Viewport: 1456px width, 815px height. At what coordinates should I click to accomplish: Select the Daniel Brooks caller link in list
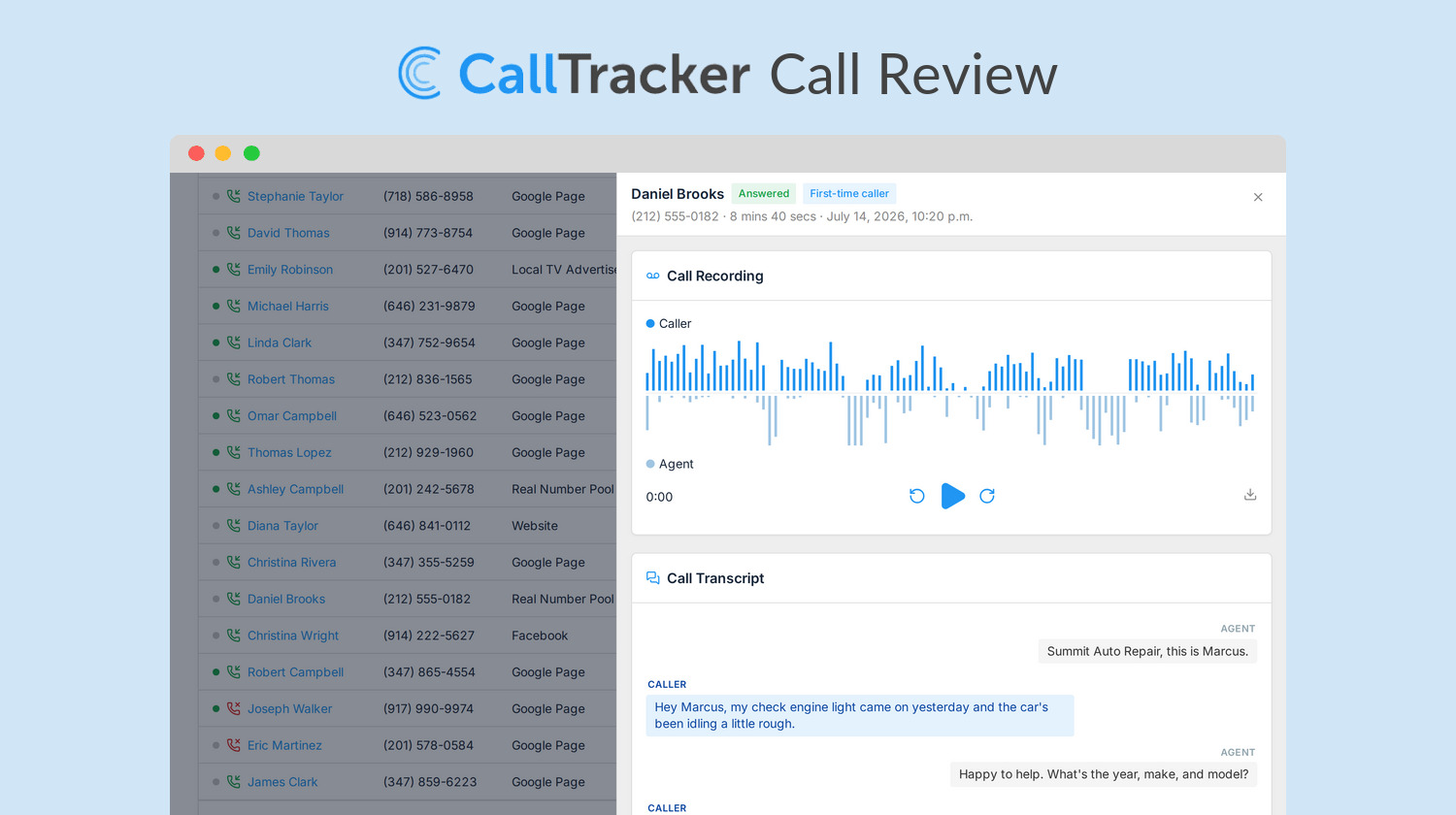click(x=286, y=599)
